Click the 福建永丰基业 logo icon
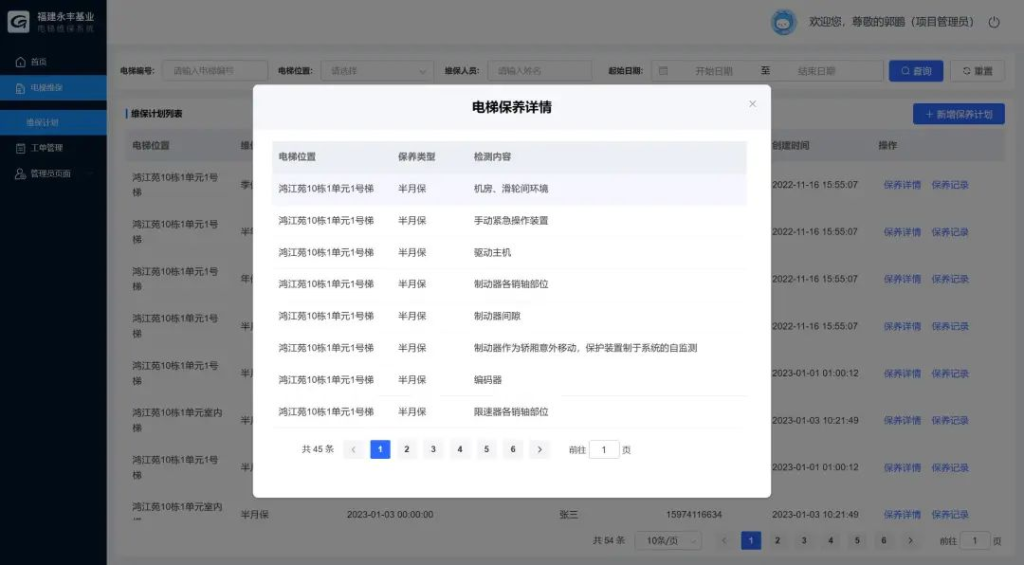 point(19,22)
